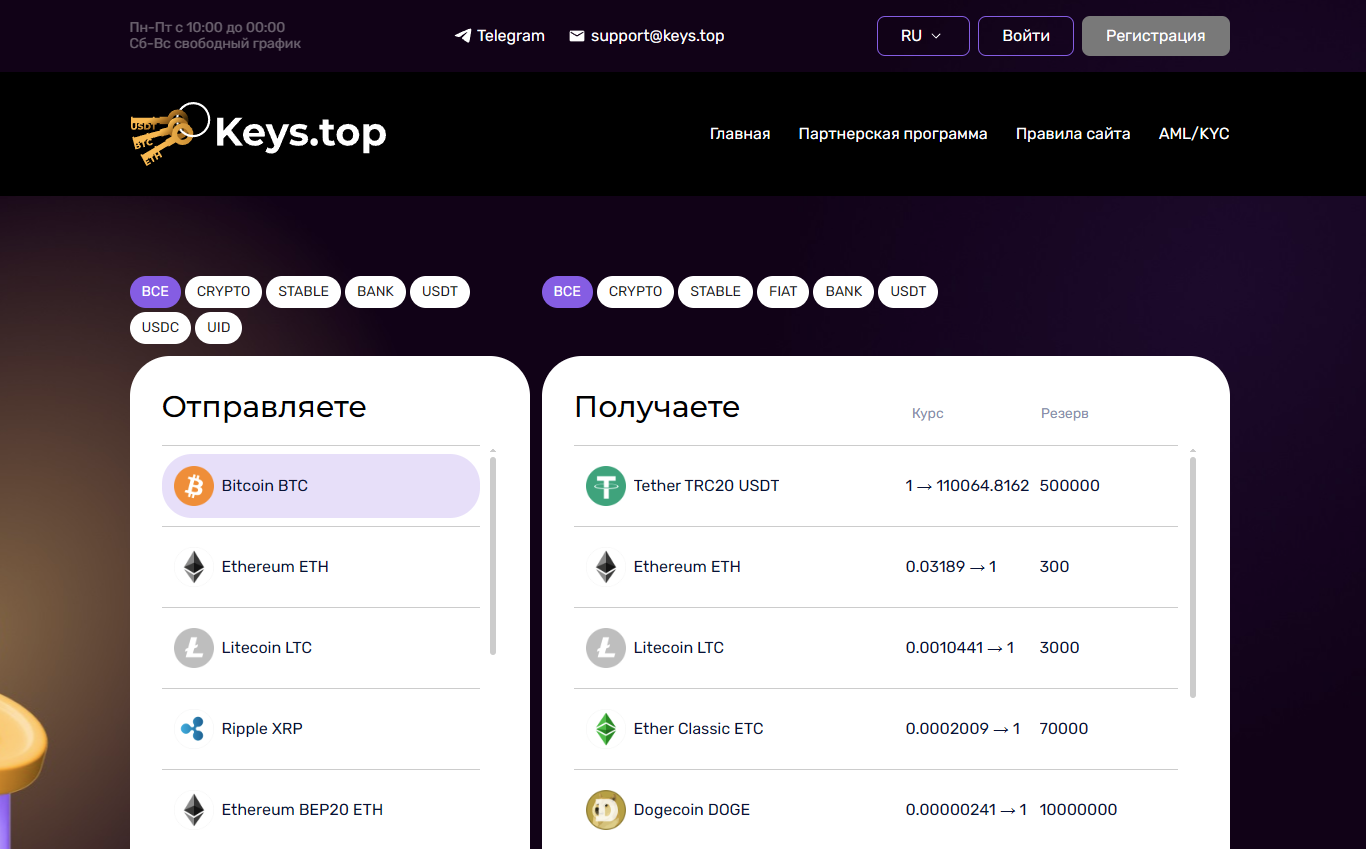Click the Bitcoin icon in the send list
Image resolution: width=1366 pixels, height=849 pixels.
point(194,486)
